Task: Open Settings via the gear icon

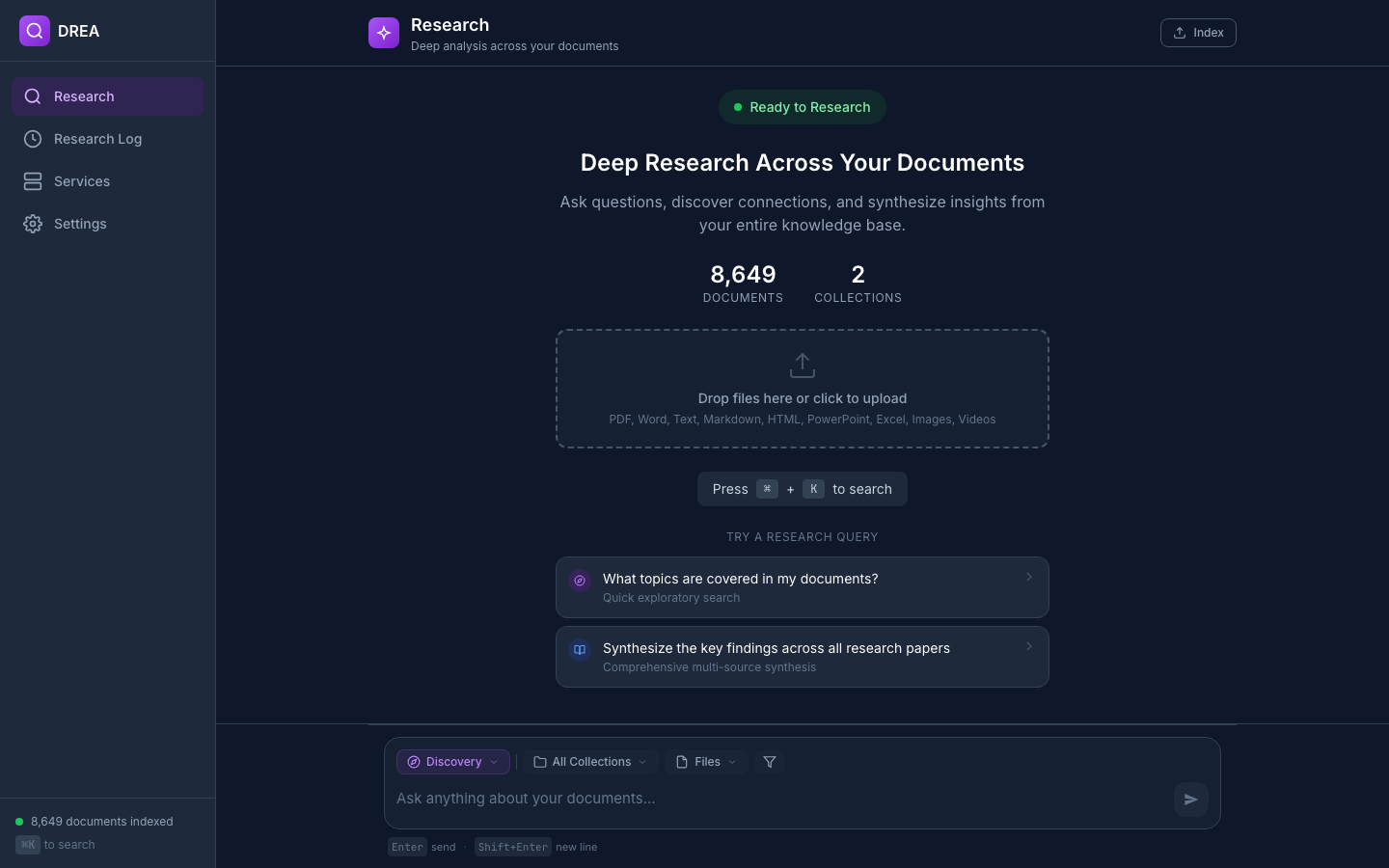Action: point(33,224)
